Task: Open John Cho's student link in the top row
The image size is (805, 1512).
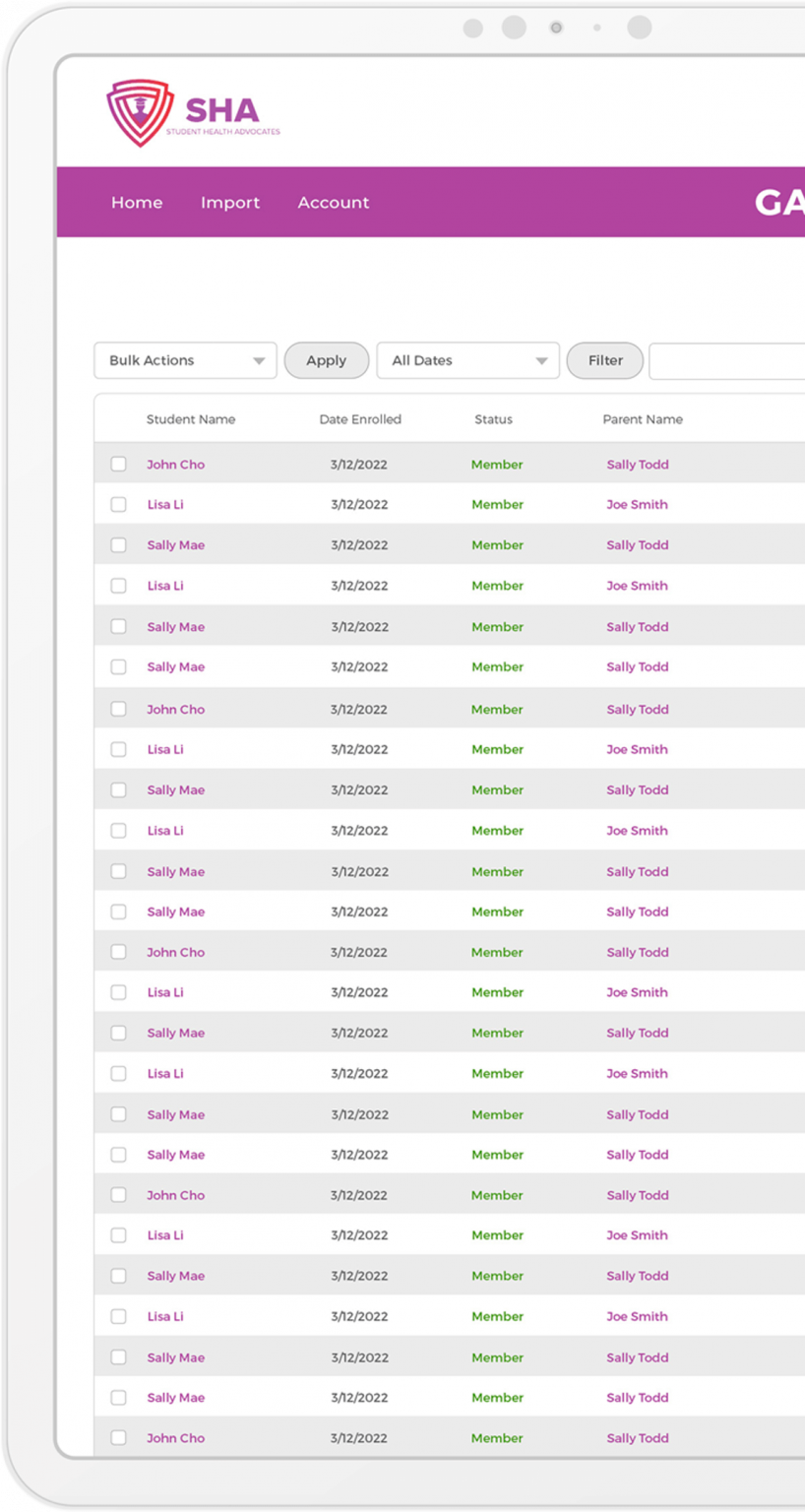Action: pos(176,465)
